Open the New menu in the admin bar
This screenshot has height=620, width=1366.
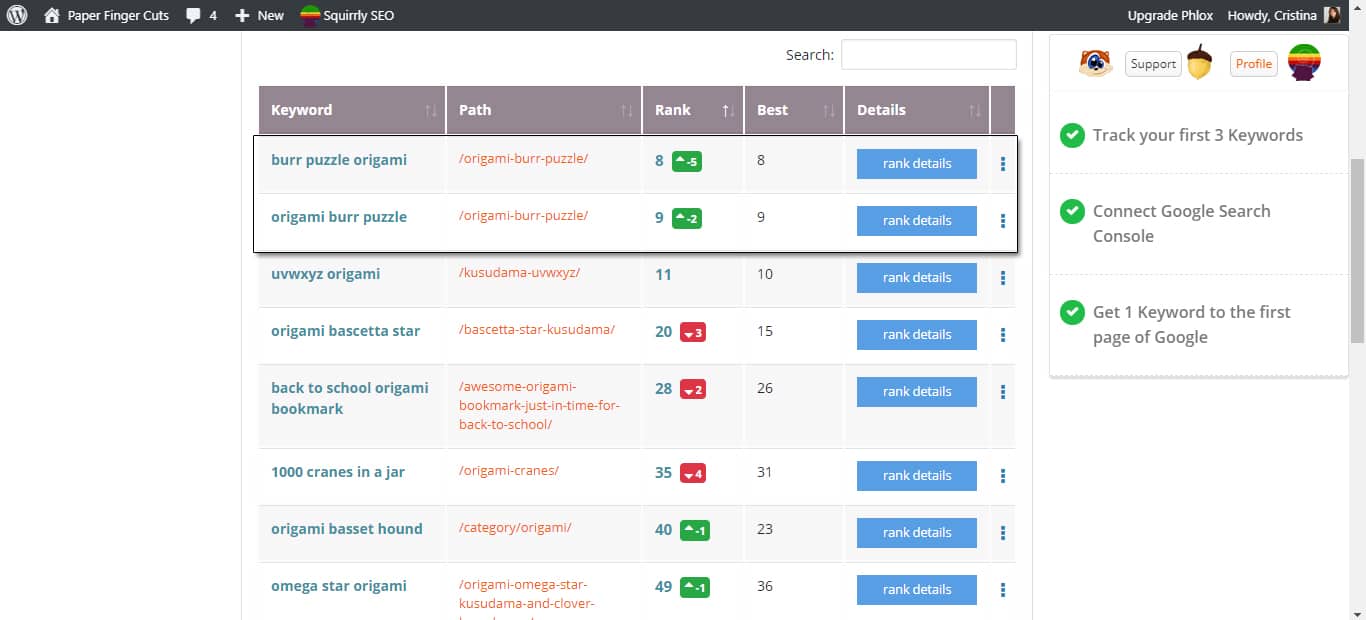click(259, 15)
